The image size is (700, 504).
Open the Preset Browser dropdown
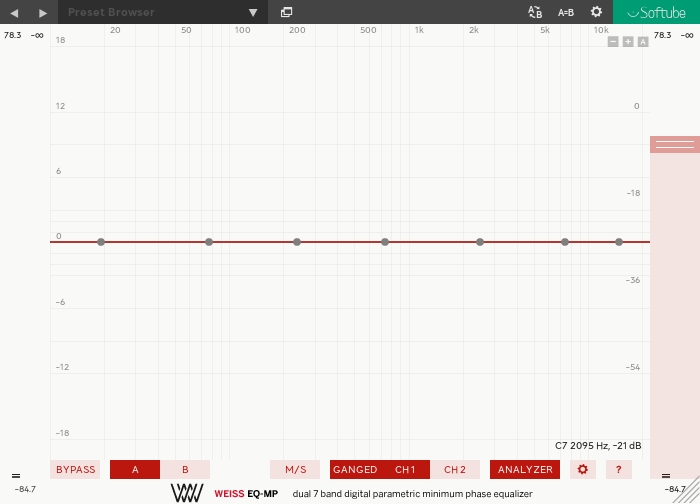pos(163,12)
